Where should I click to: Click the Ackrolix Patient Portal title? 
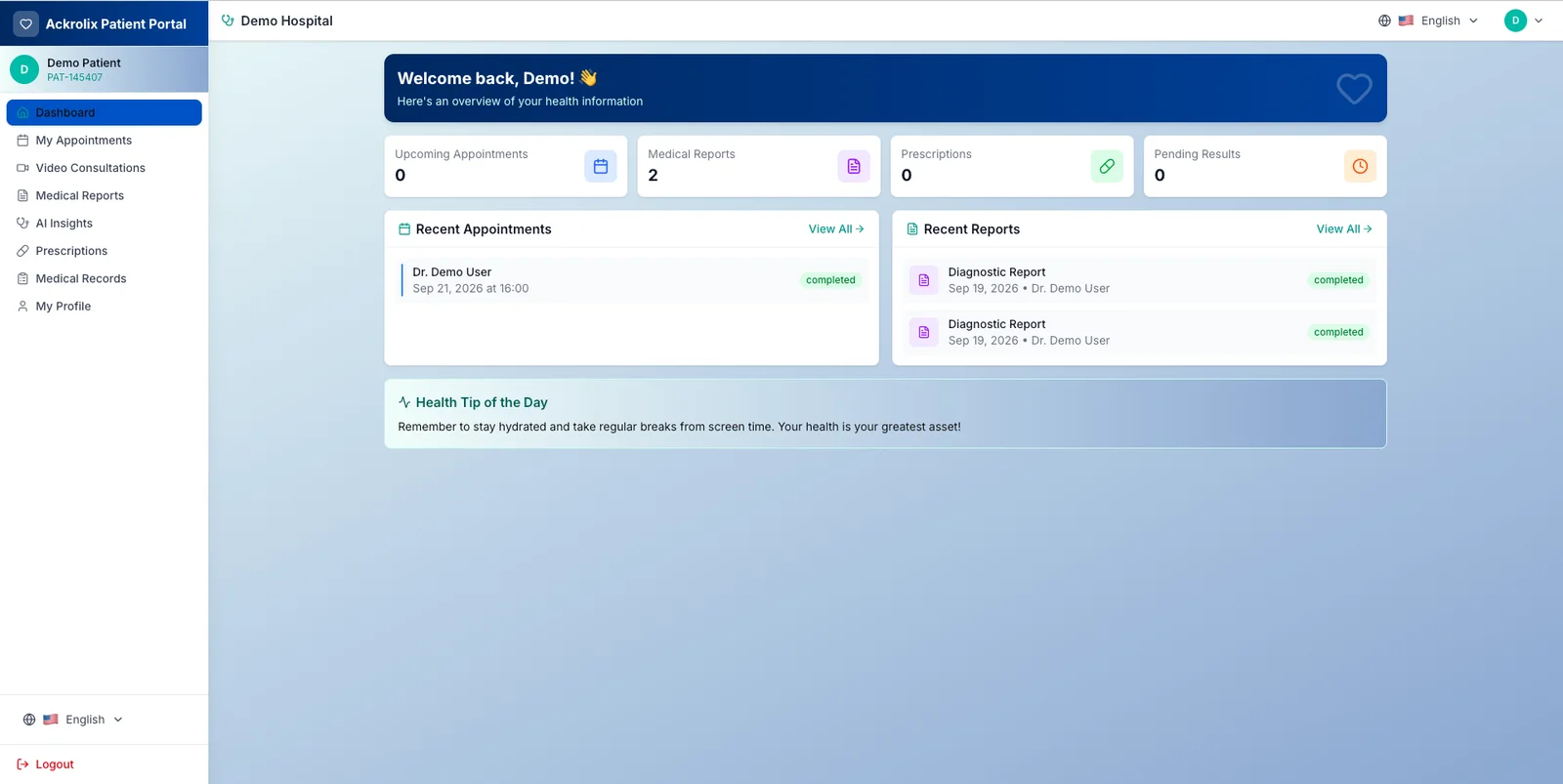[115, 23]
